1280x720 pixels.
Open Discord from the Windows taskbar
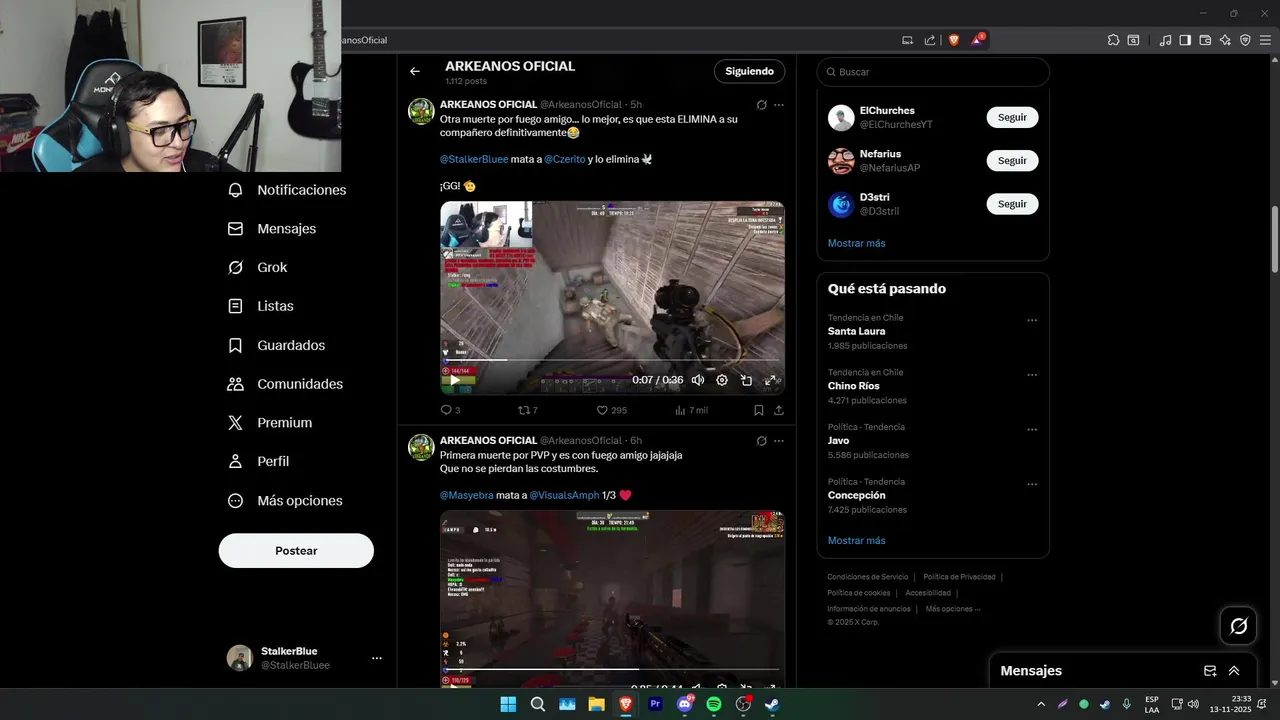pos(685,704)
